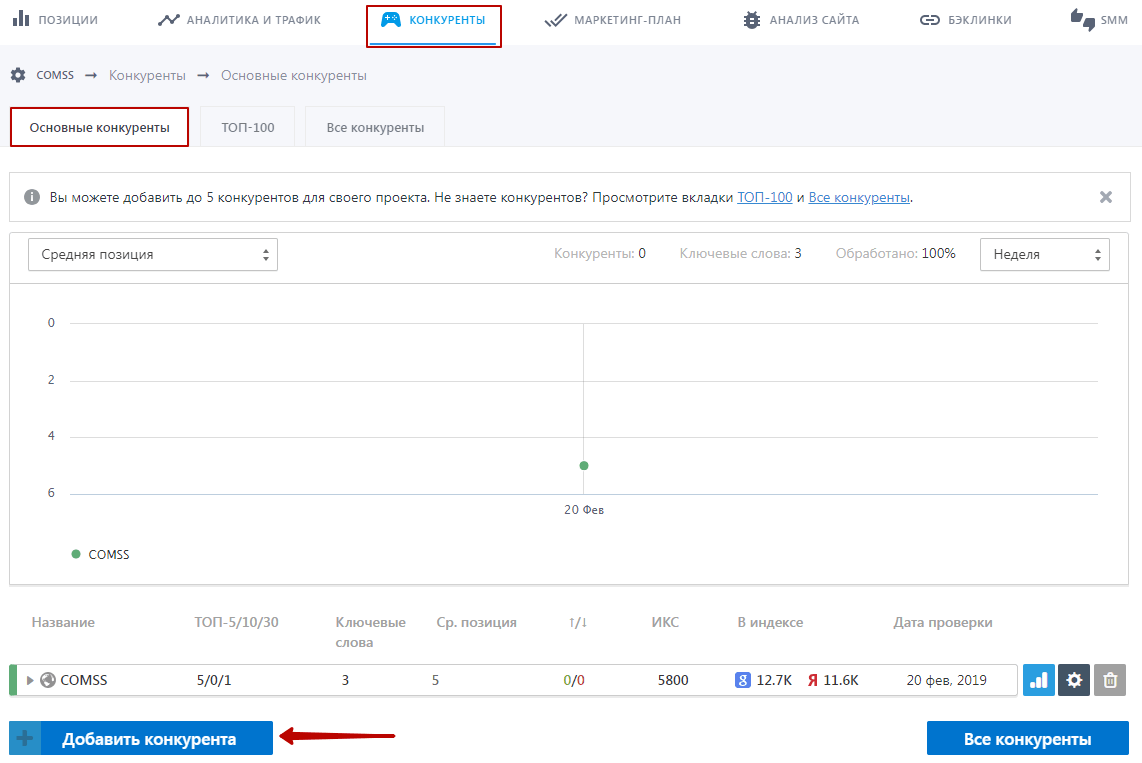Open the Бэклинки section
Screen dimensions: 1142x763
[966, 20]
